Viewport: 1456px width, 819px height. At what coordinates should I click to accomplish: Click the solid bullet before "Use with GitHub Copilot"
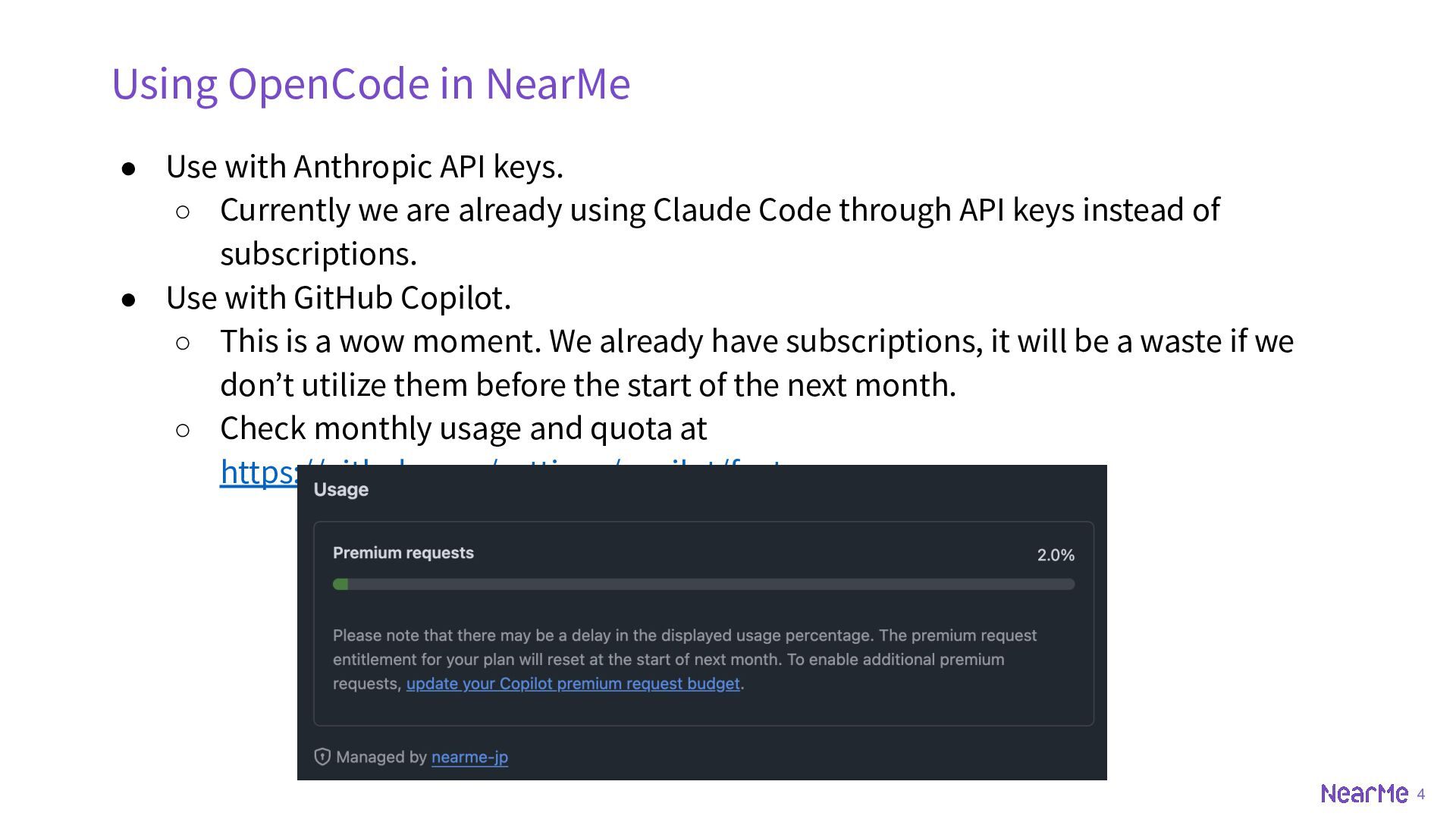pos(129,300)
